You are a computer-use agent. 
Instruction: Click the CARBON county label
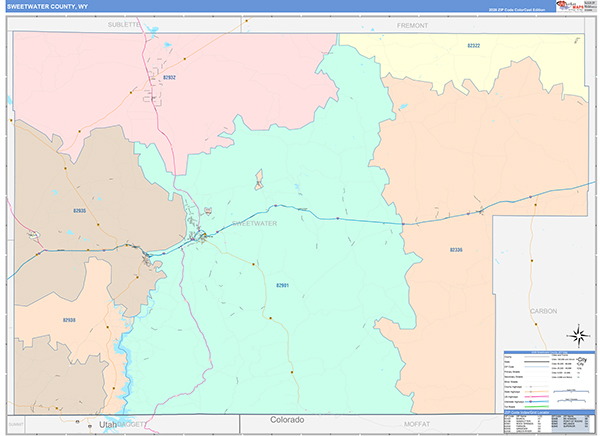543,311
